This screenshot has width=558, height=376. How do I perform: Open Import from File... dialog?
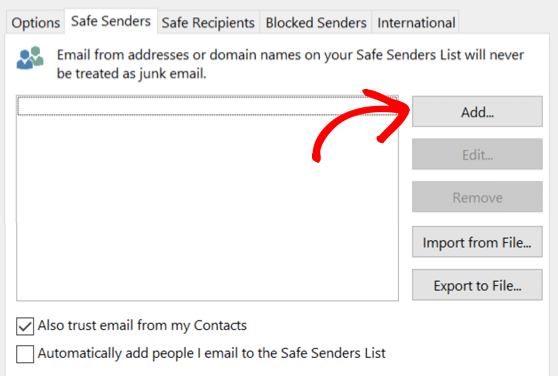(x=477, y=242)
